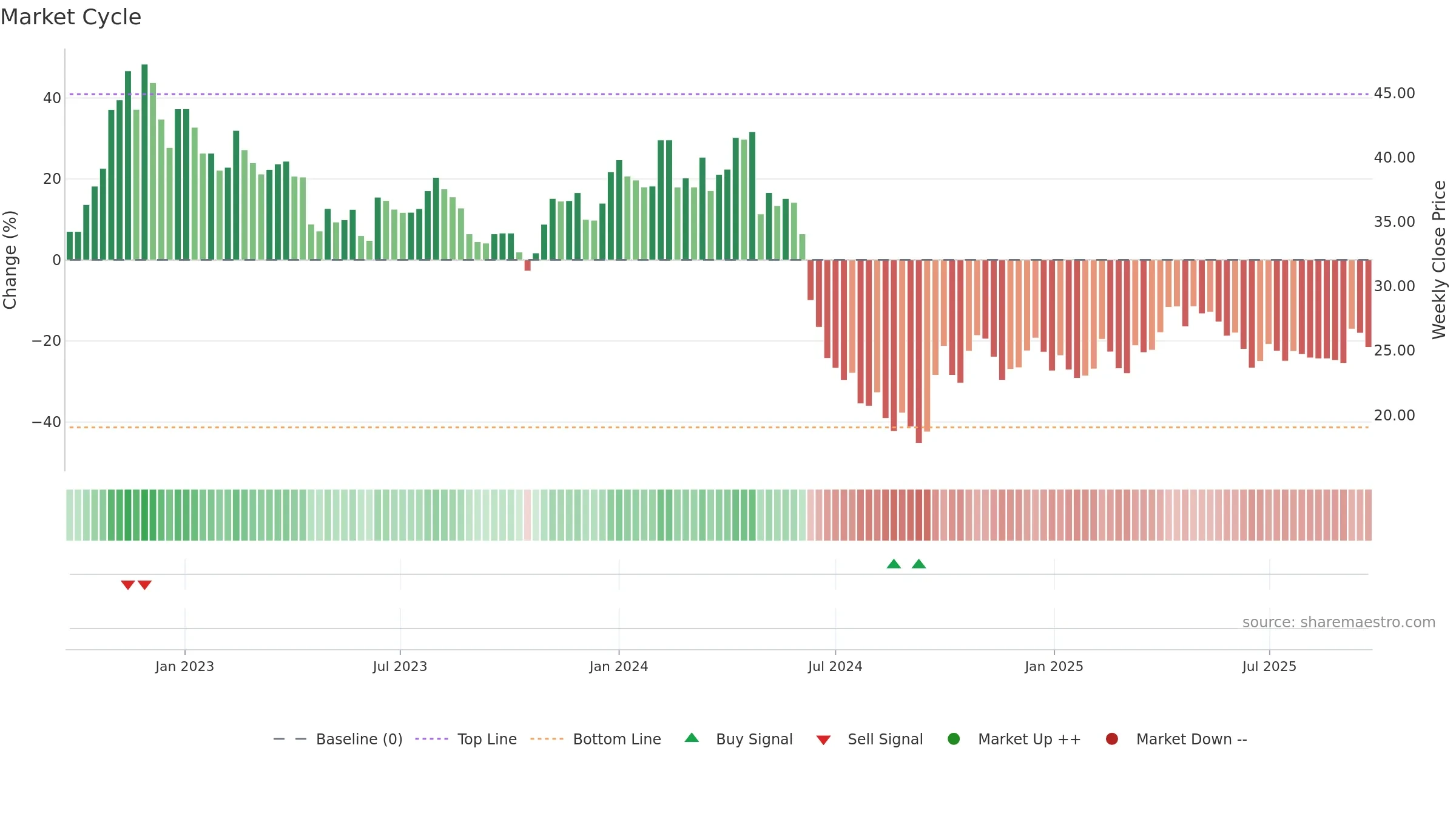Image resolution: width=1456 pixels, height=819 pixels.
Task: Click the −40 change tick label
Action: (x=47, y=422)
